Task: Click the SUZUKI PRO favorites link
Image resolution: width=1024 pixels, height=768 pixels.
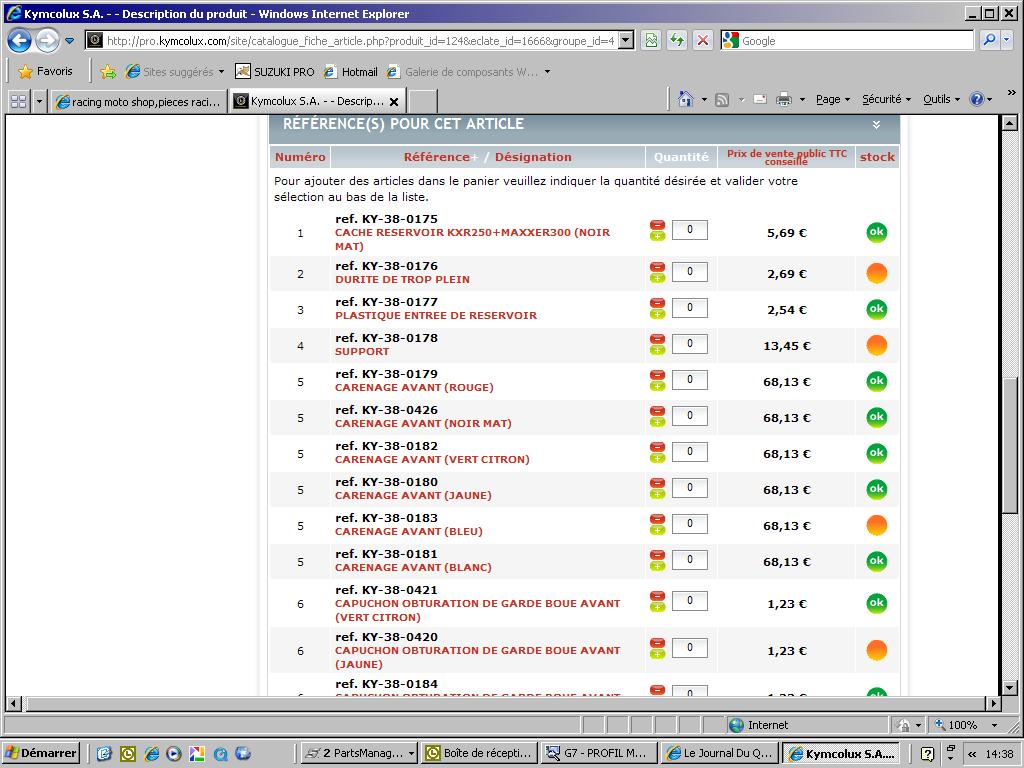Action: [275, 72]
